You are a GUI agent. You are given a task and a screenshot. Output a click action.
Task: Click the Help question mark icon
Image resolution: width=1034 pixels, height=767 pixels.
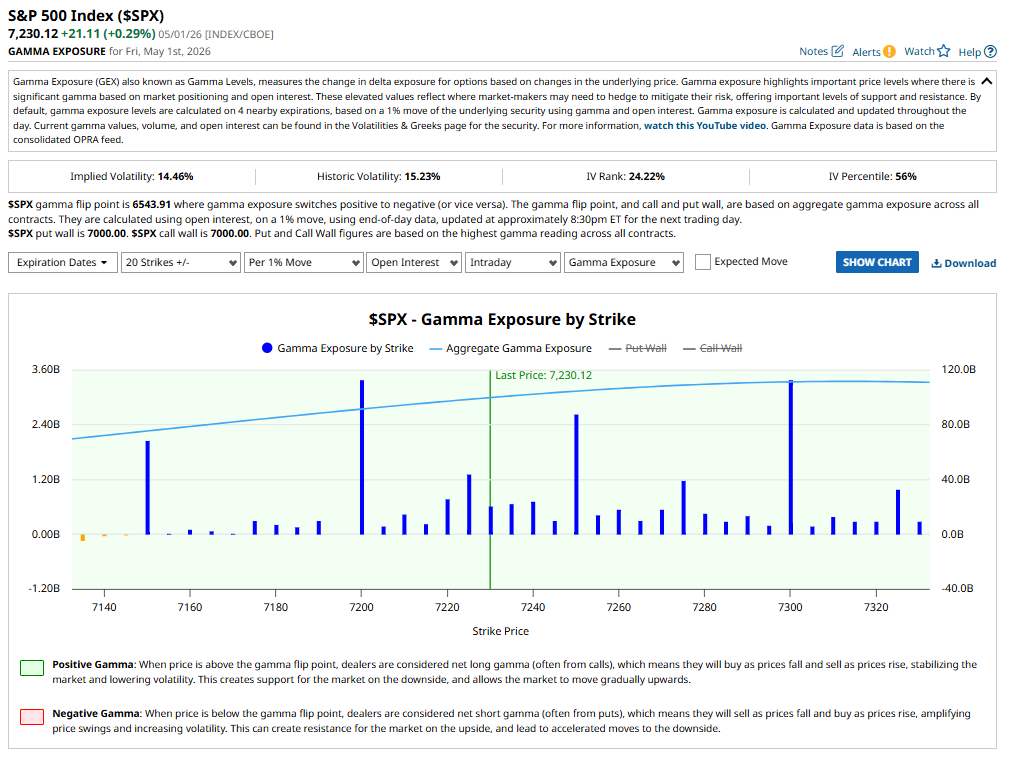coord(990,51)
